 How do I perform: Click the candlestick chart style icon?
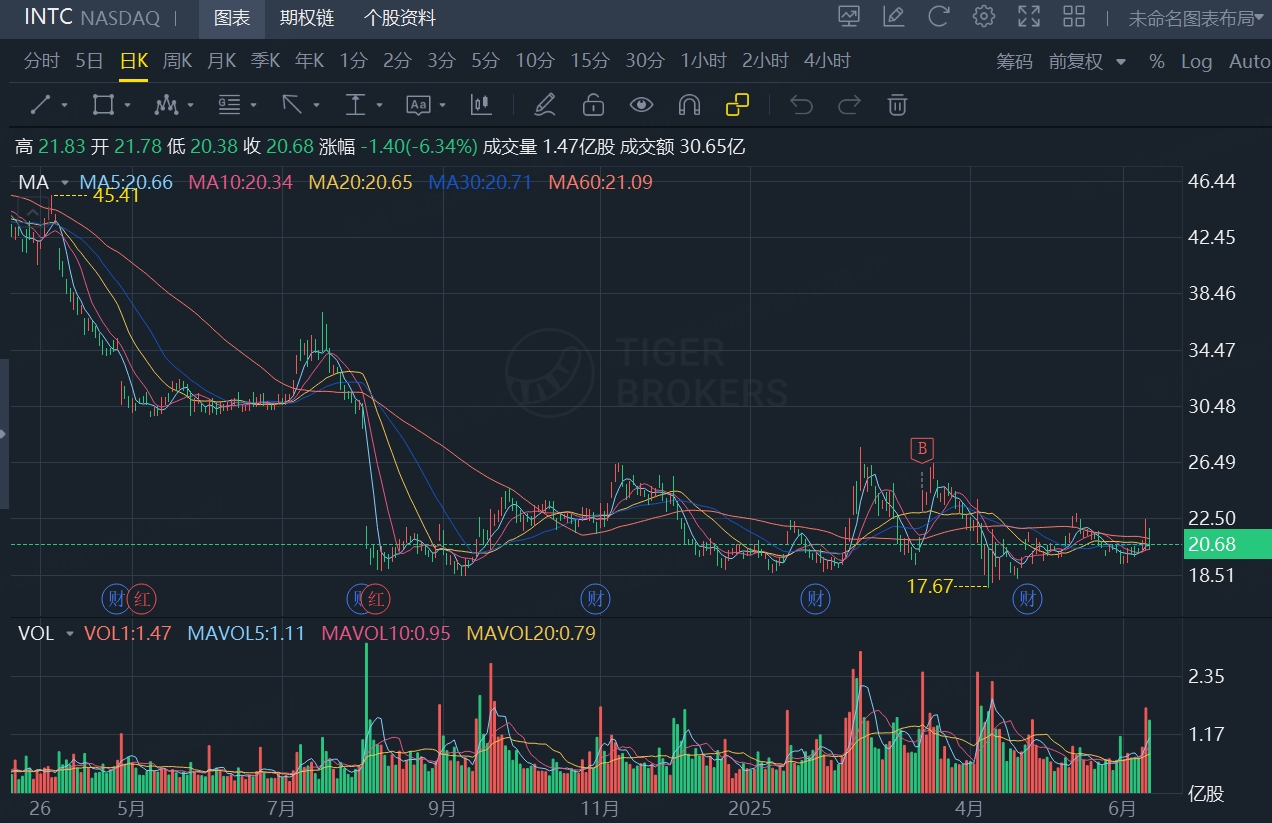tap(482, 104)
